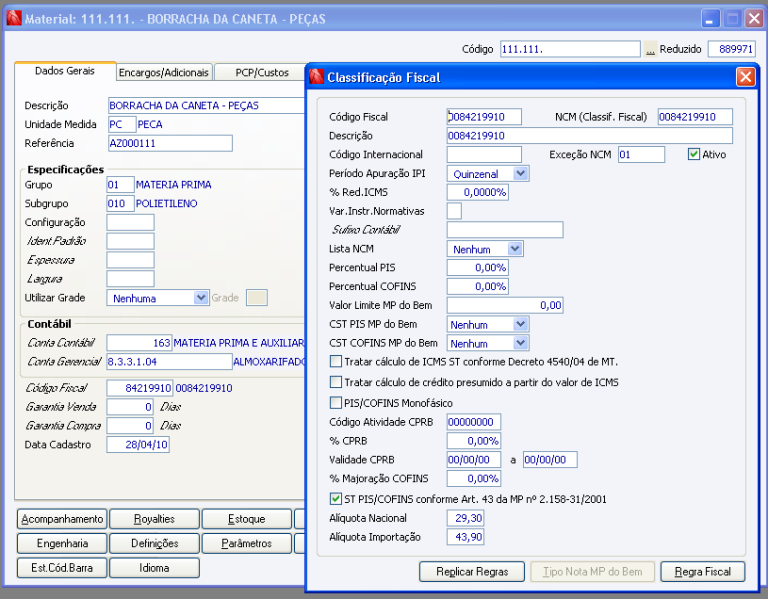The height and width of the screenshot is (599, 768).
Task: Click the Garantia Venda days field
Action: [x=130, y=407]
